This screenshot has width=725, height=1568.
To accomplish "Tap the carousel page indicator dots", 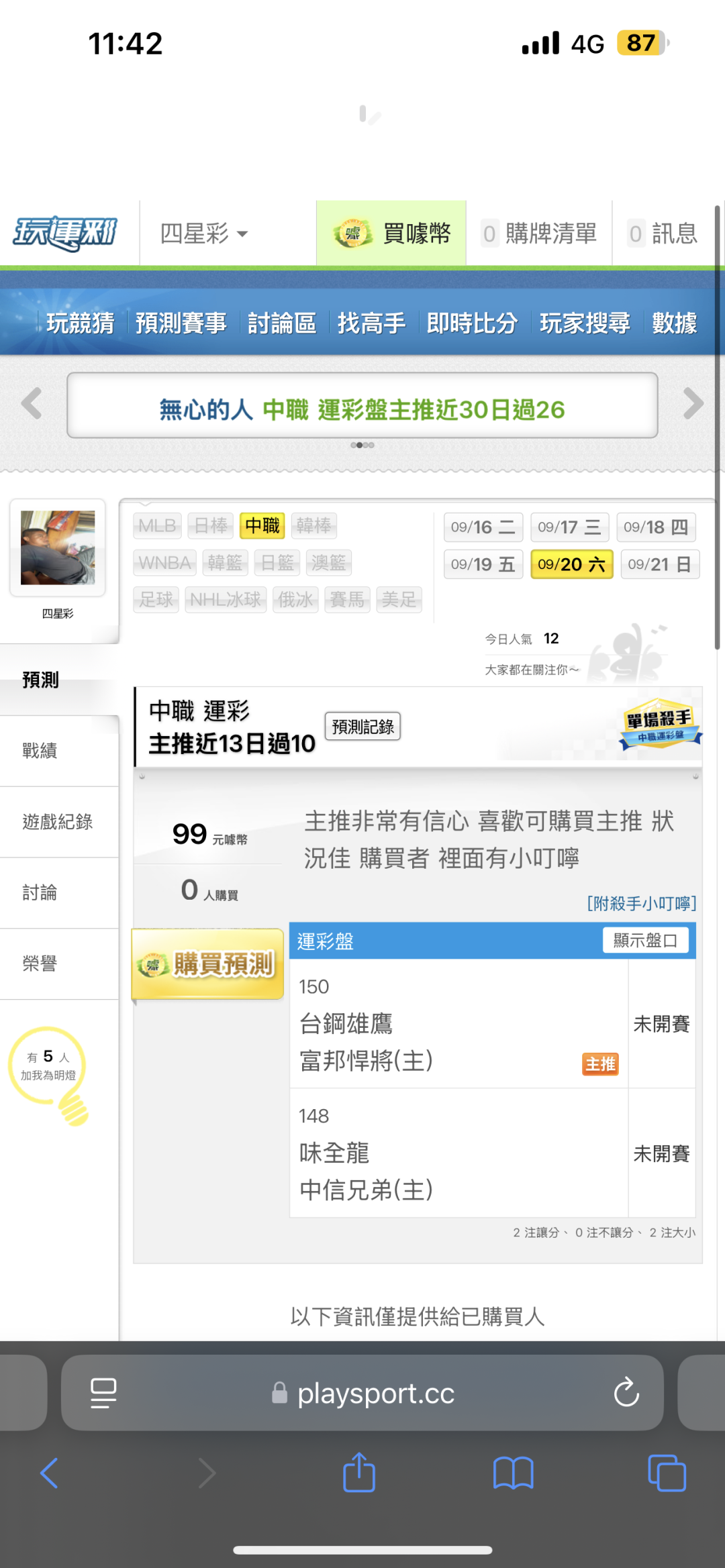I will (362, 445).
